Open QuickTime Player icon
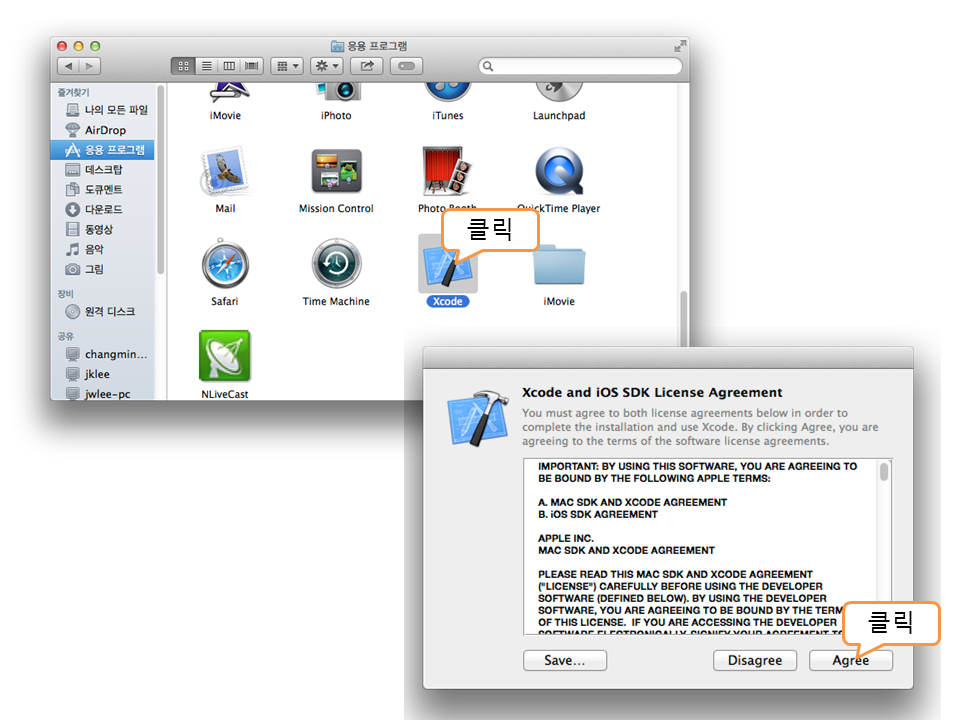The width and height of the screenshot is (960, 720). [x=558, y=172]
